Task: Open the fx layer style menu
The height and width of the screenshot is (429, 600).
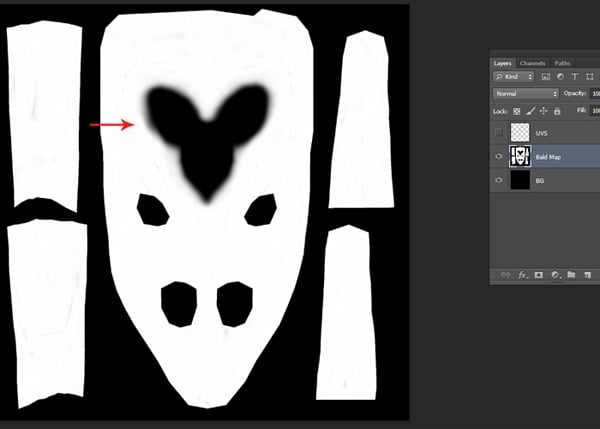Action: coord(523,275)
